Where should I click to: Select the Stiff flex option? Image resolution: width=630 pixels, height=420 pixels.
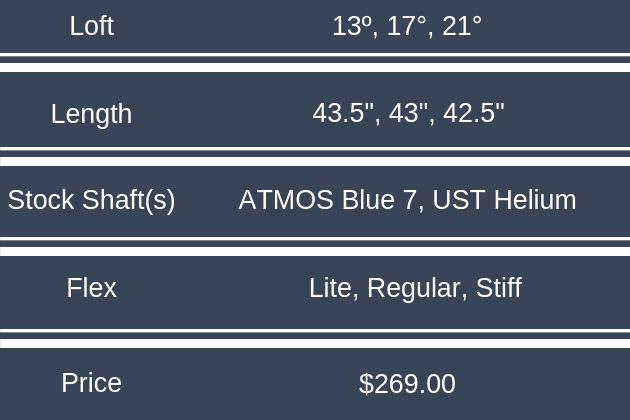[x=498, y=288]
